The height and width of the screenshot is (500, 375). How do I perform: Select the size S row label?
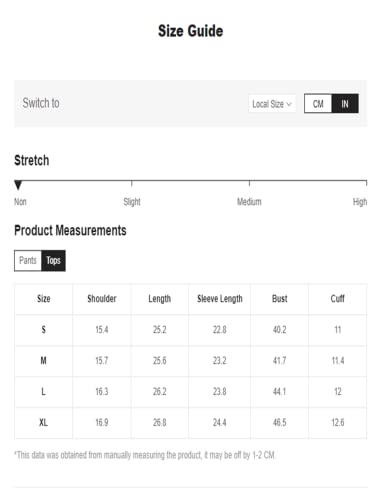[43, 330]
